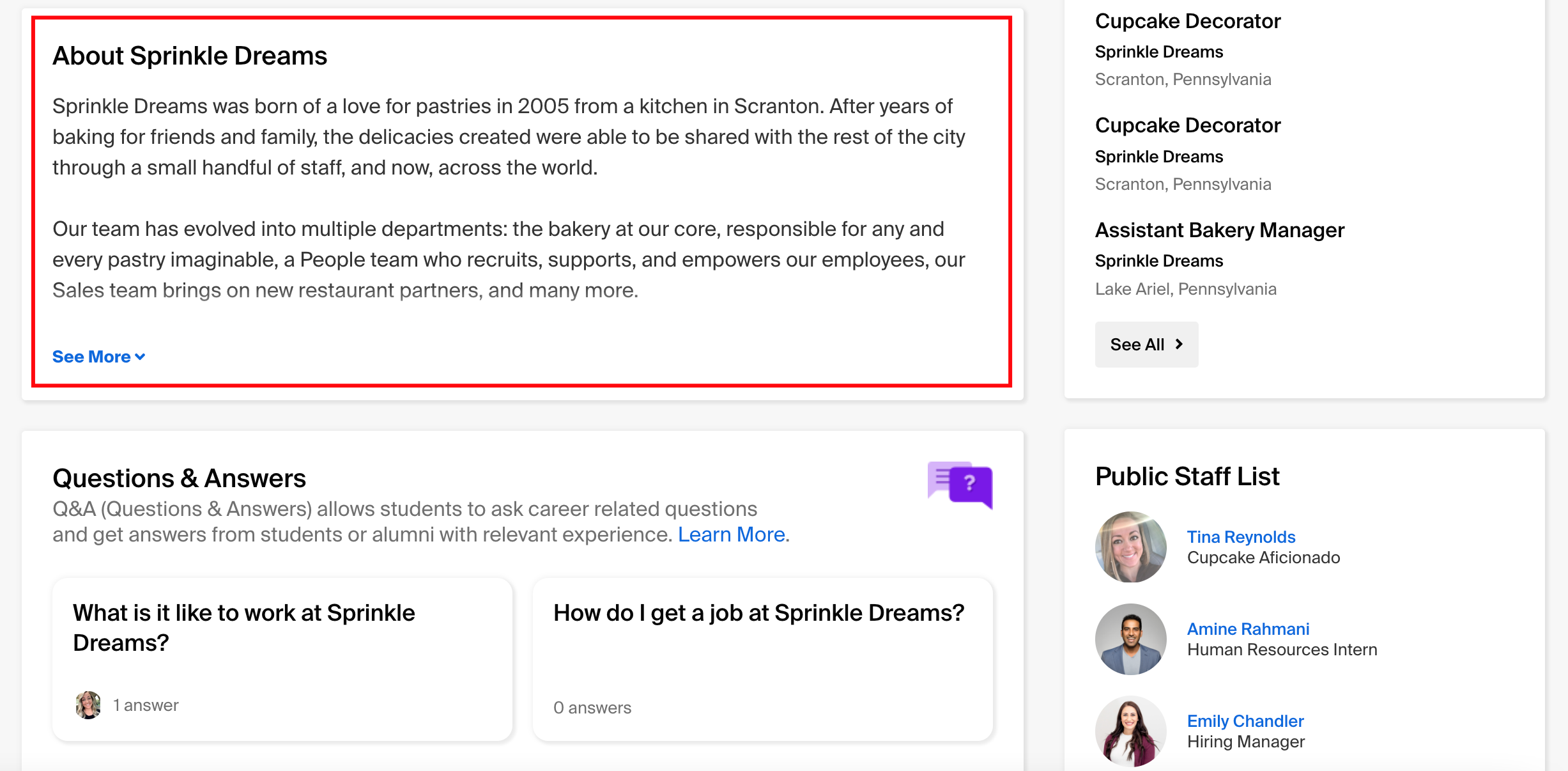Image resolution: width=1568 pixels, height=771 pixels.
Task: Expand About Sprinkle Dreams with See More
Action: 98,357
